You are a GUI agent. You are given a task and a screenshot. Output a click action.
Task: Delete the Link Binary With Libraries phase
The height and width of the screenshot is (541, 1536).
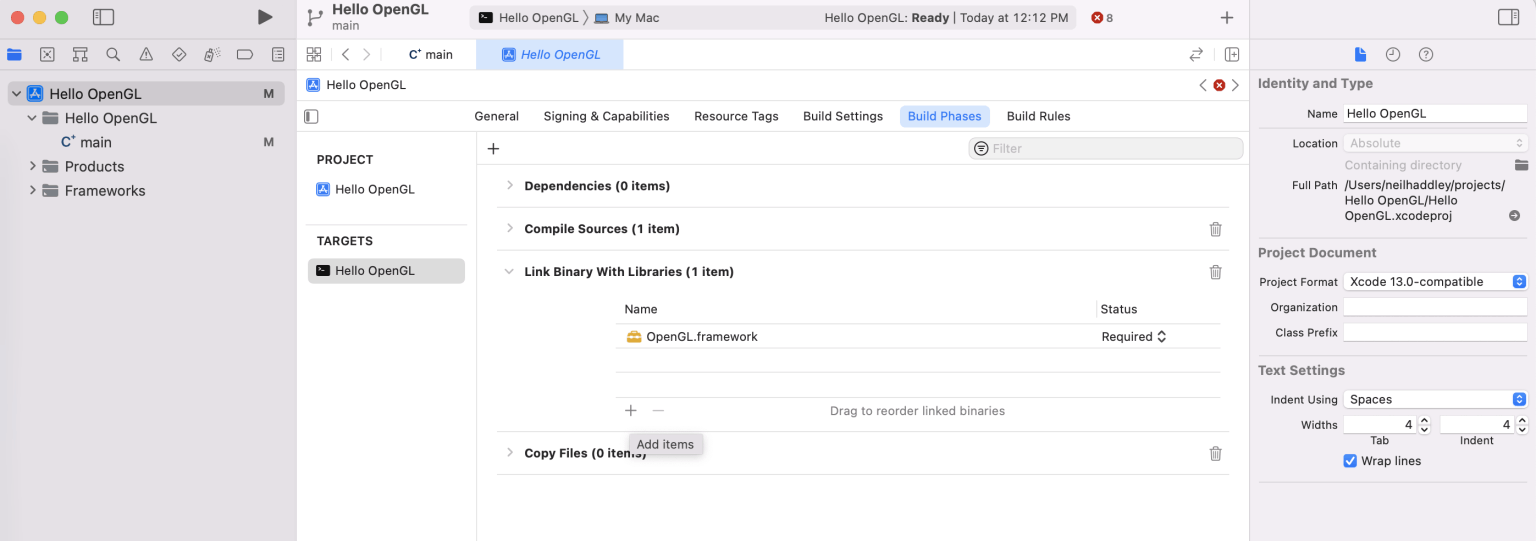point(1216,272)
